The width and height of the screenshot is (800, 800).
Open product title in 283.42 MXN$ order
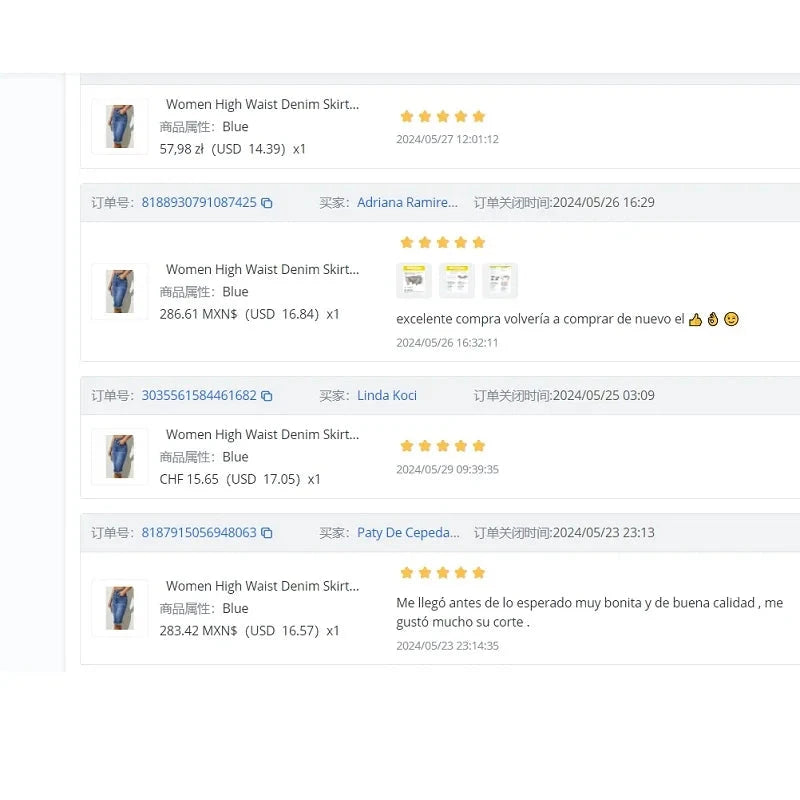[x=262, y=586]
